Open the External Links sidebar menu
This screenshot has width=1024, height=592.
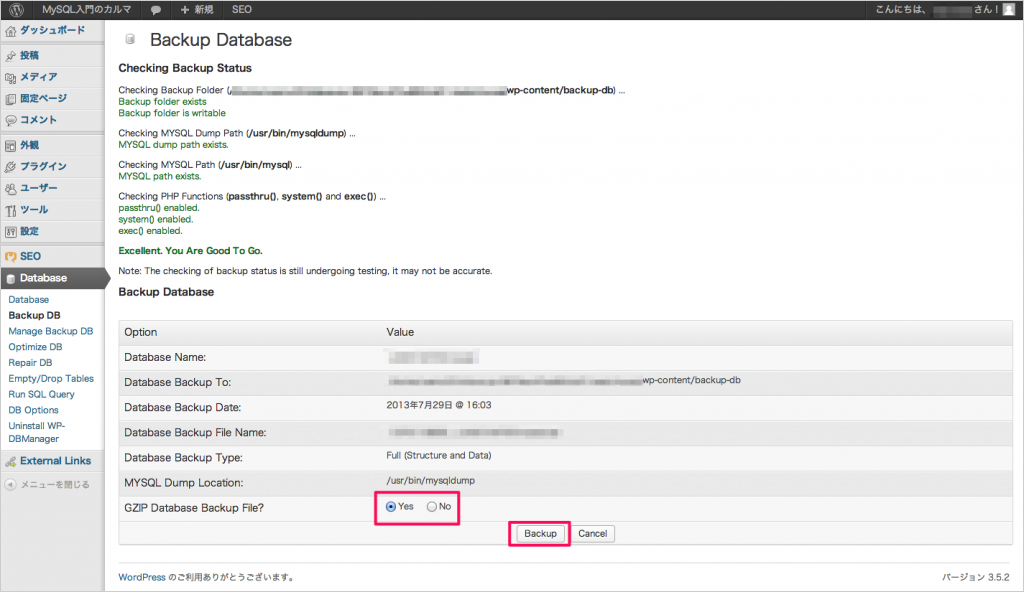click(x=56, y=461)
